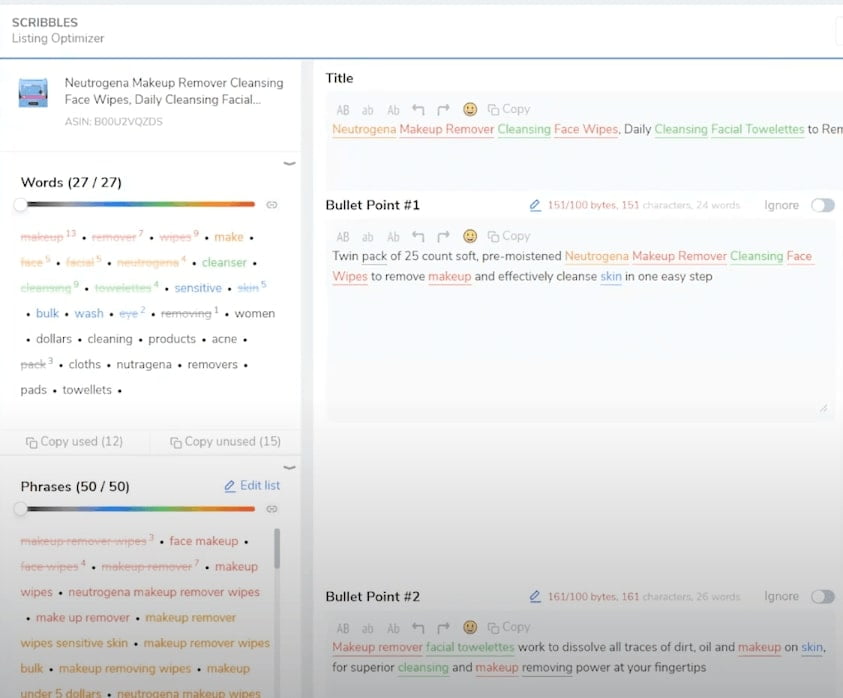Select phrase "neutrogena makeup remover wipes"
Screen dimensions: 843x698
pos(164,592)
